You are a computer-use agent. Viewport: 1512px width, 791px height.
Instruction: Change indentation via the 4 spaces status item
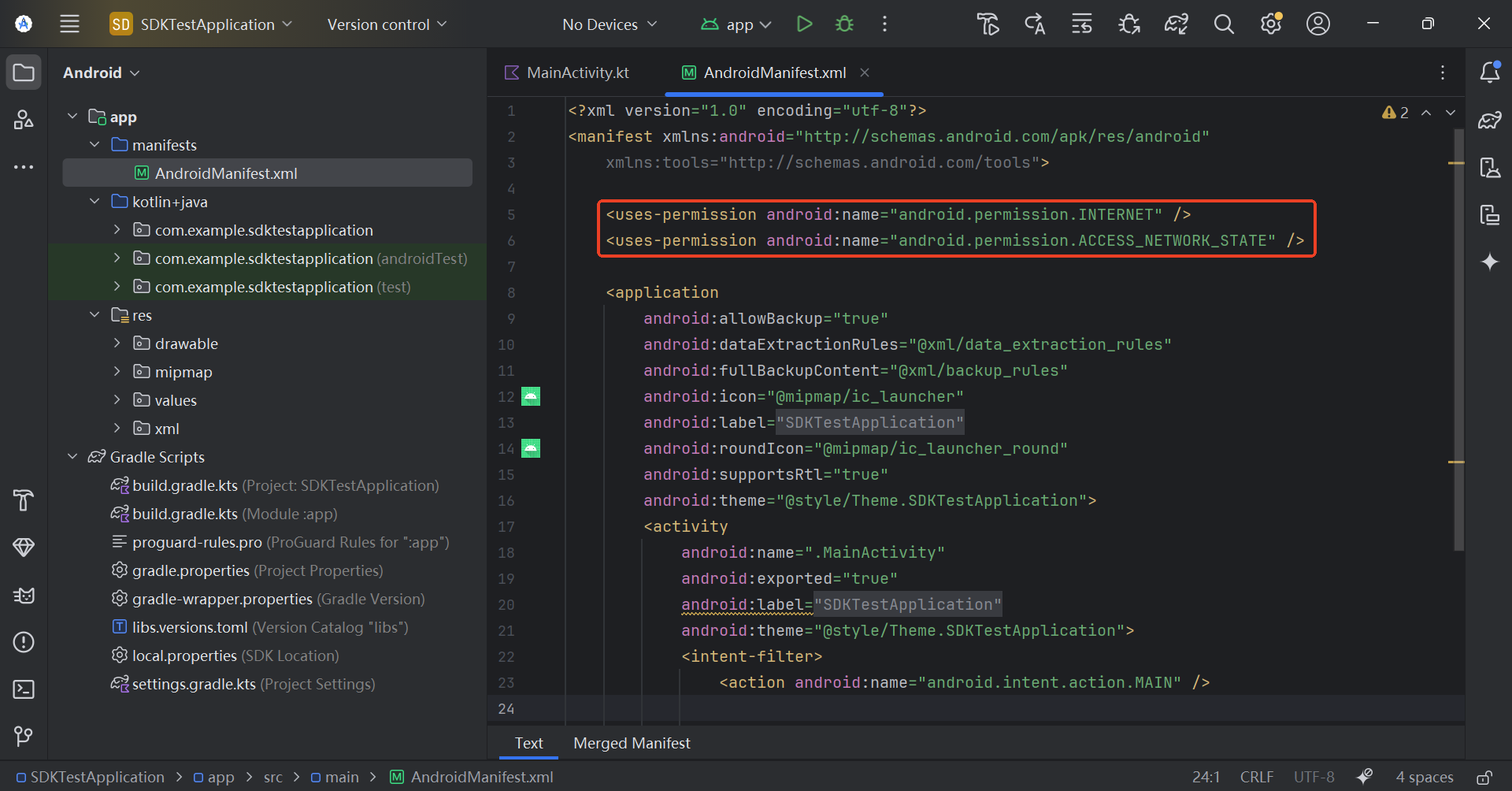[x=1424, y=777]
